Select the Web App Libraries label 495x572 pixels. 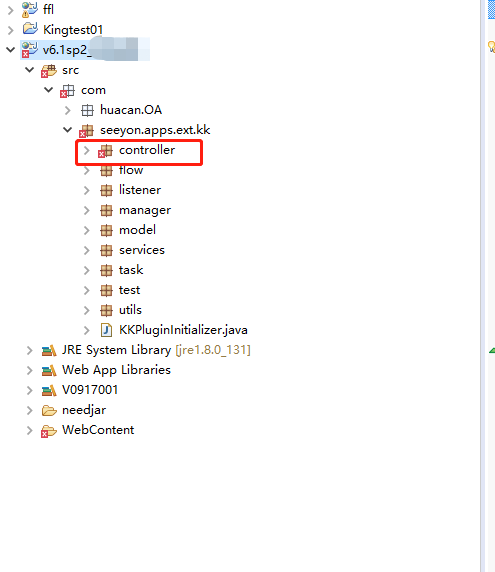(x=116, y=370)
